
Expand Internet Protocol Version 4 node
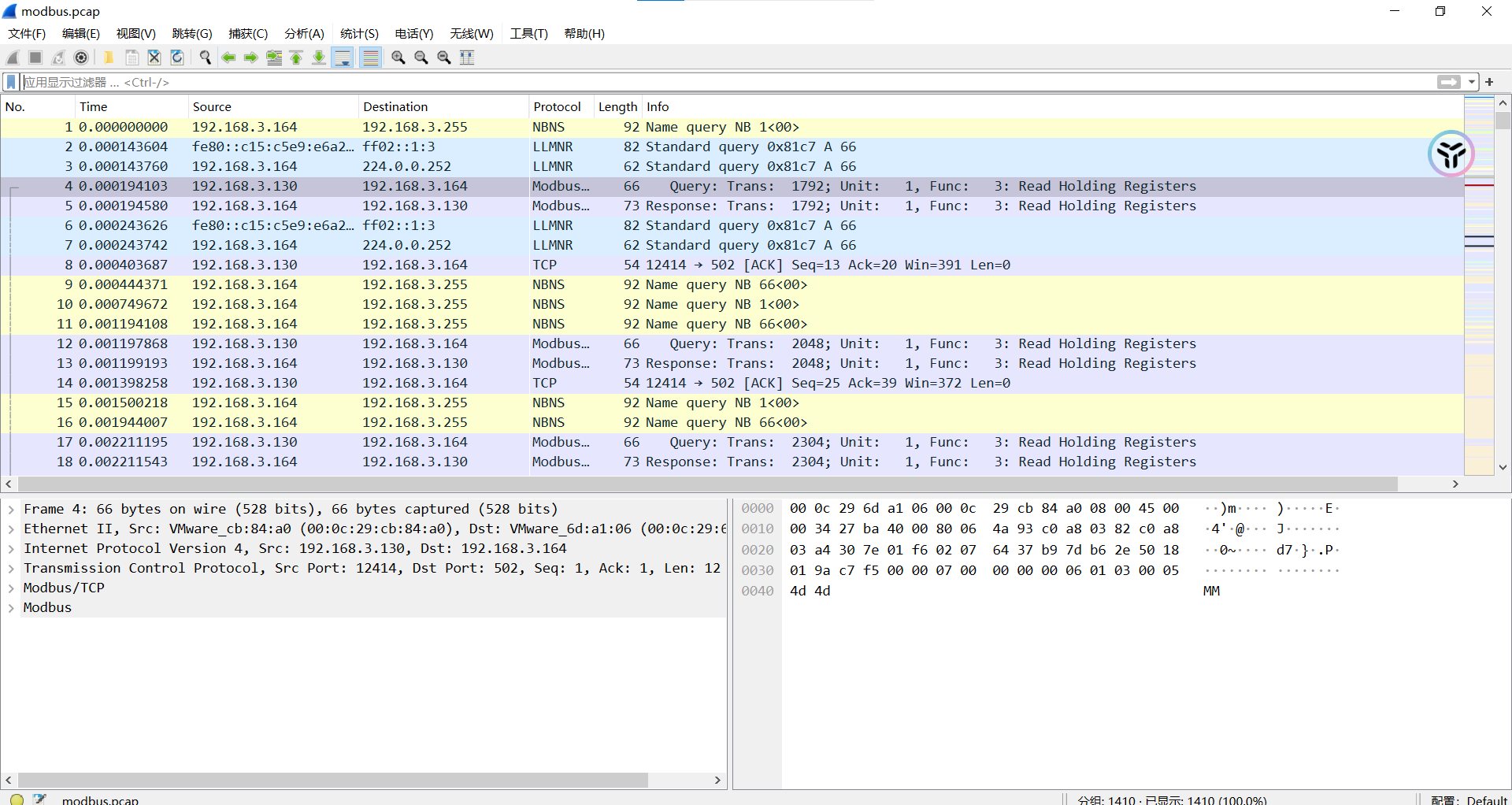[11, 549]
